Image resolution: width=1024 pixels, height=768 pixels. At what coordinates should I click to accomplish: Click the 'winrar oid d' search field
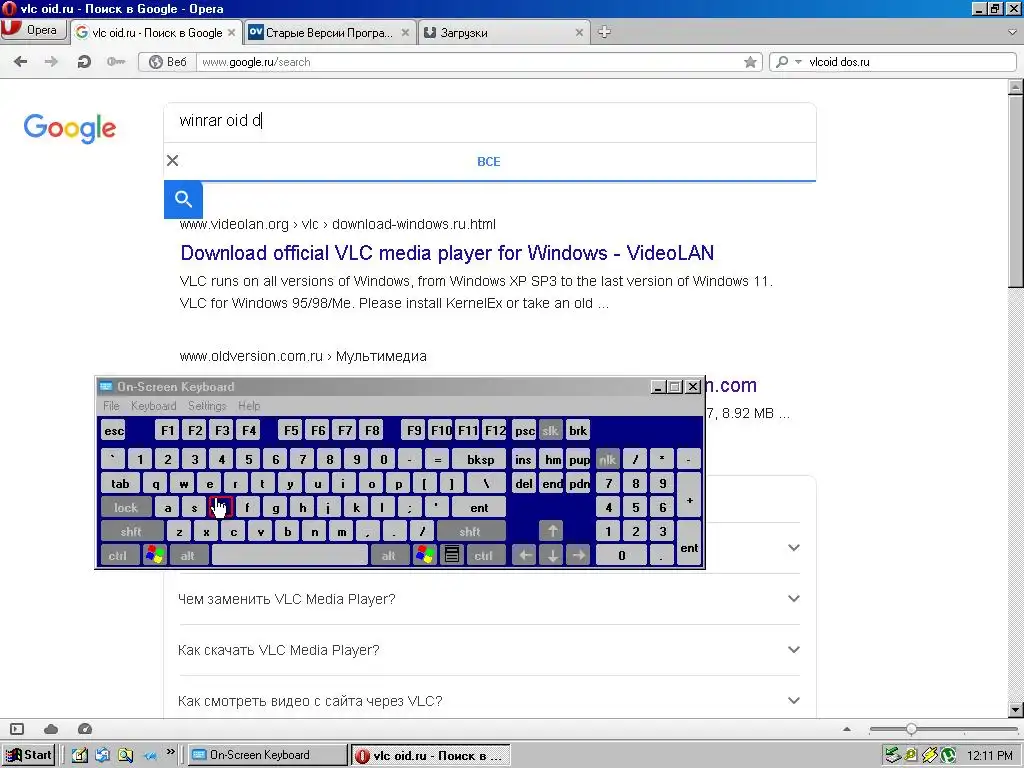pyautogui.click(x=490, y=121)
